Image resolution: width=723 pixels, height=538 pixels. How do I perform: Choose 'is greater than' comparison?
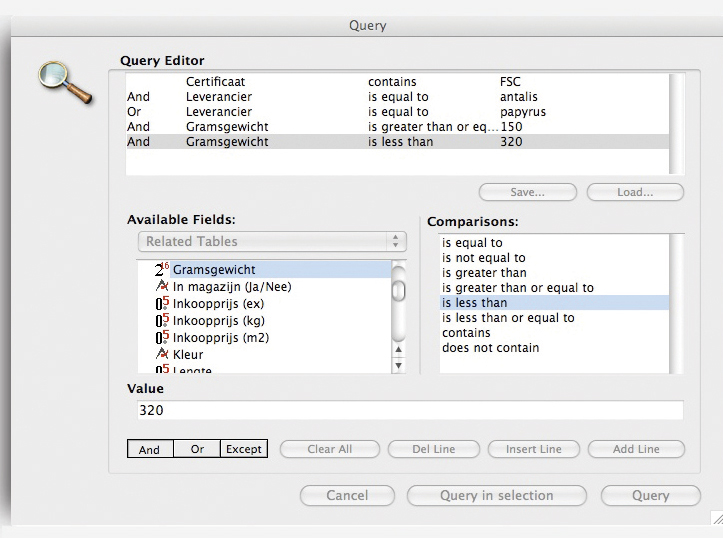[554, 272]
